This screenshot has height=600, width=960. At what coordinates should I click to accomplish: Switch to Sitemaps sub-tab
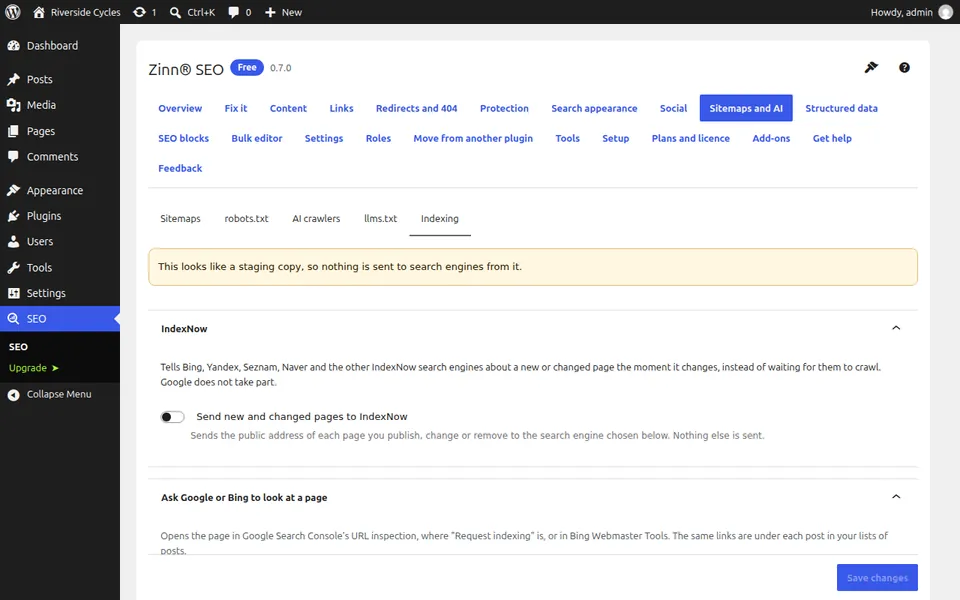pos(180,219)
